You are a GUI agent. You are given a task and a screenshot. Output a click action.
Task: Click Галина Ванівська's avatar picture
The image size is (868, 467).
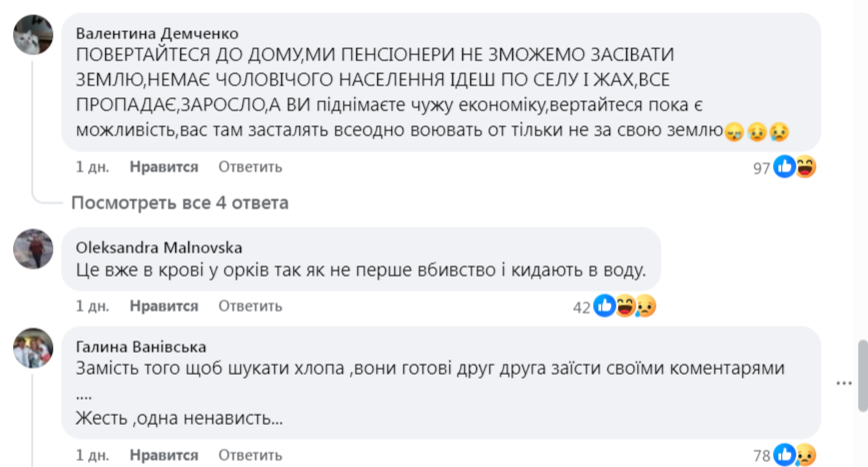pyautogui.click(x=32, y=349)
